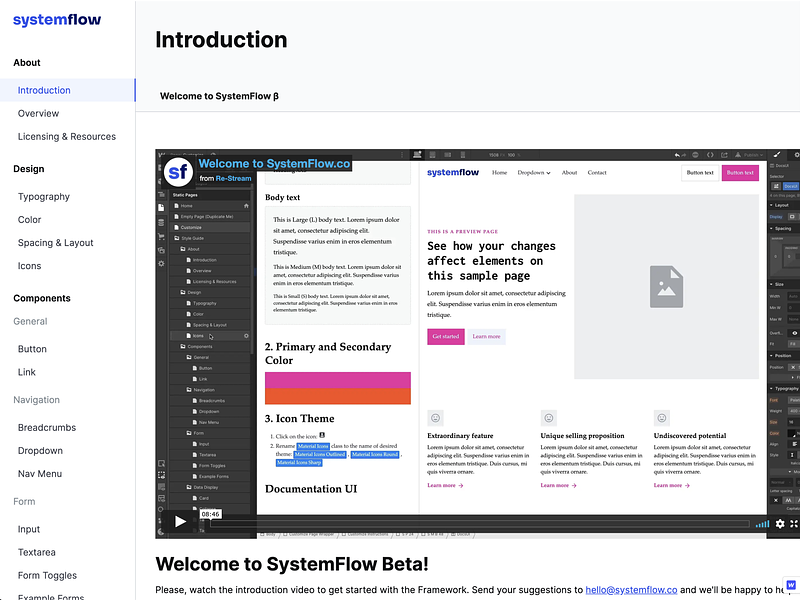Open the Icons design page
The height and width of the screenshot is (600, 800).
tap(30, 266)
